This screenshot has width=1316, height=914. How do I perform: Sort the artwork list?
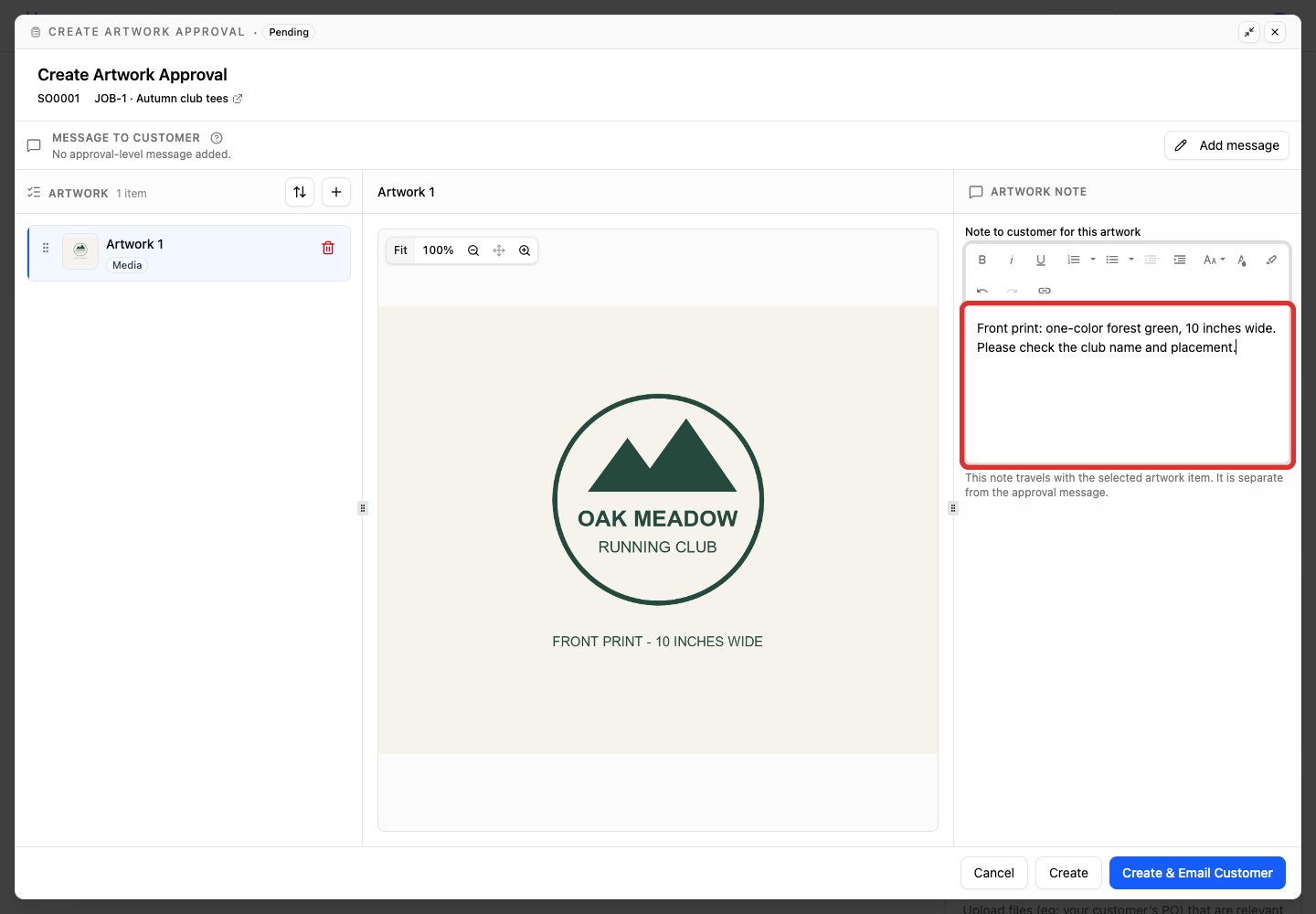pyautogui.click(x=300, y=192)
